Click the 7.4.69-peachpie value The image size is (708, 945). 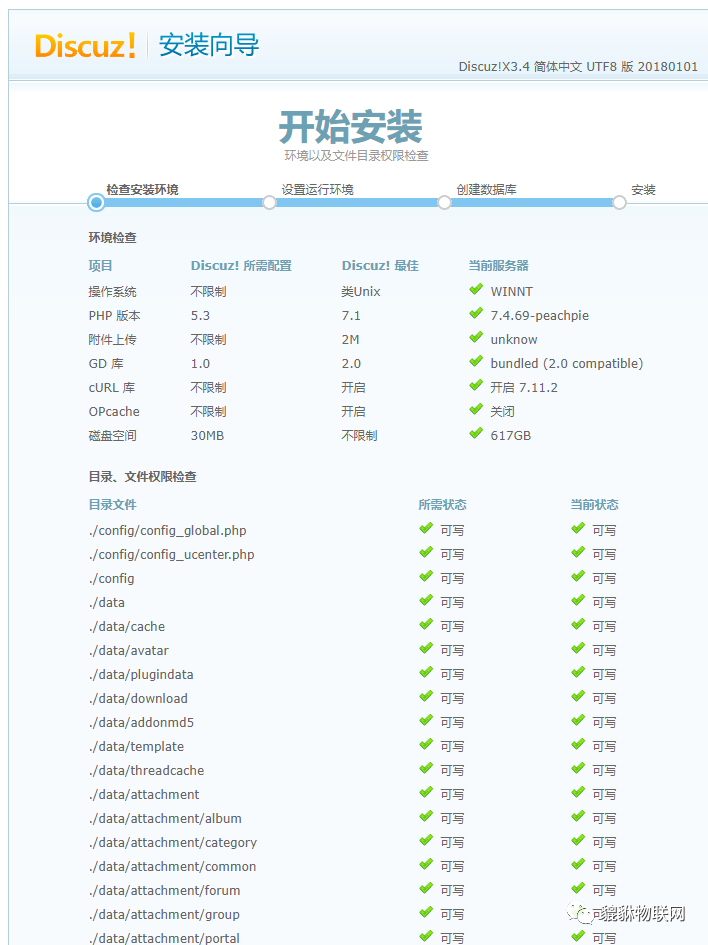point(540,316)
